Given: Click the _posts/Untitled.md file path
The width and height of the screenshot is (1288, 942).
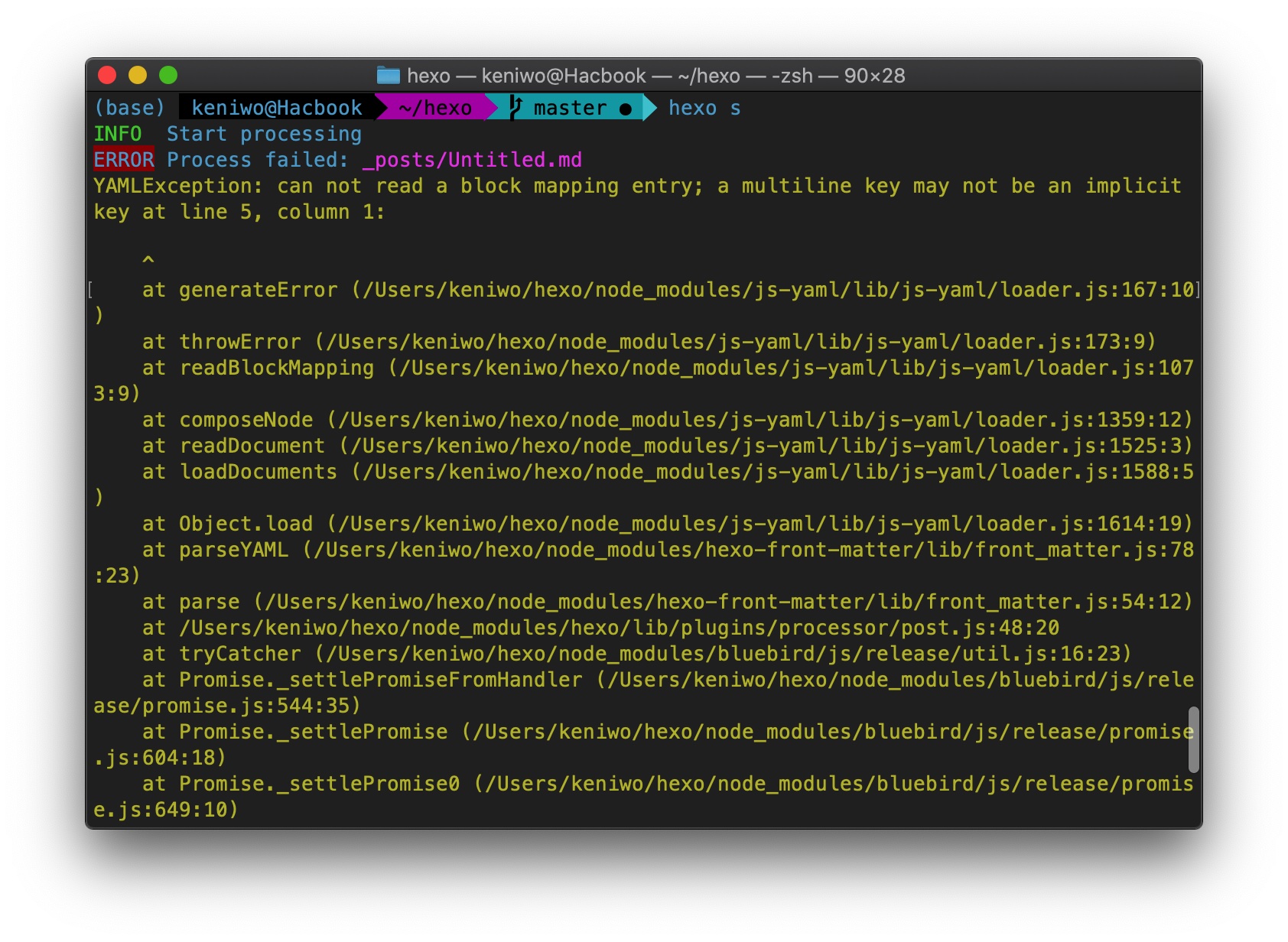Looking at the screenshot, I should pos(472,160).
